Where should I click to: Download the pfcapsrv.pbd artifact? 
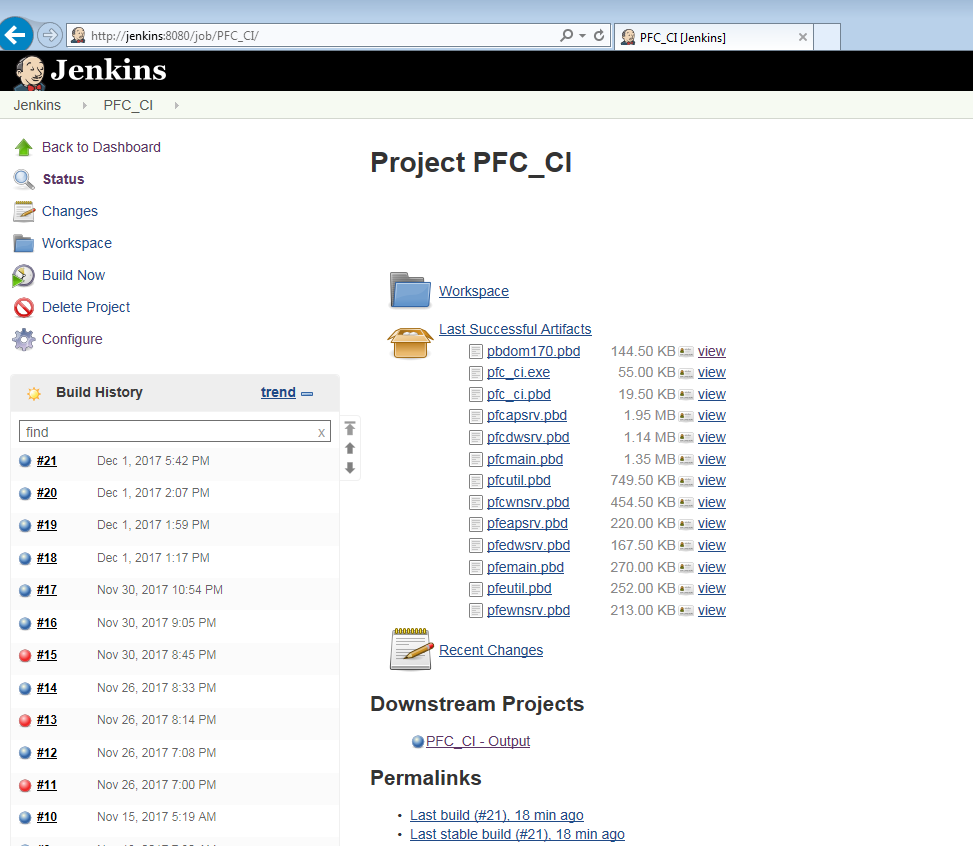527,415
